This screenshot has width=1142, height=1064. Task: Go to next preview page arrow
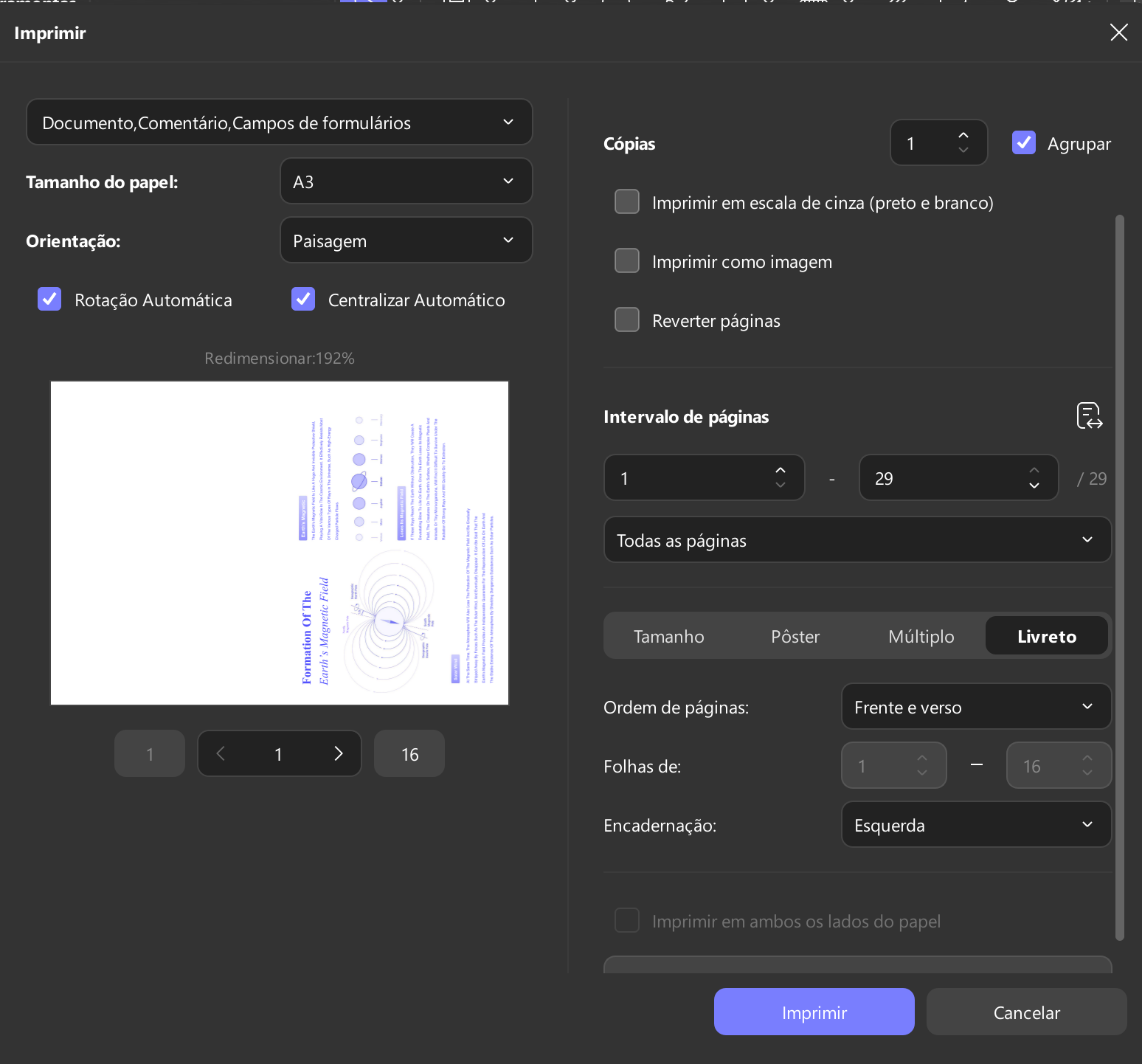coord(339,753)
